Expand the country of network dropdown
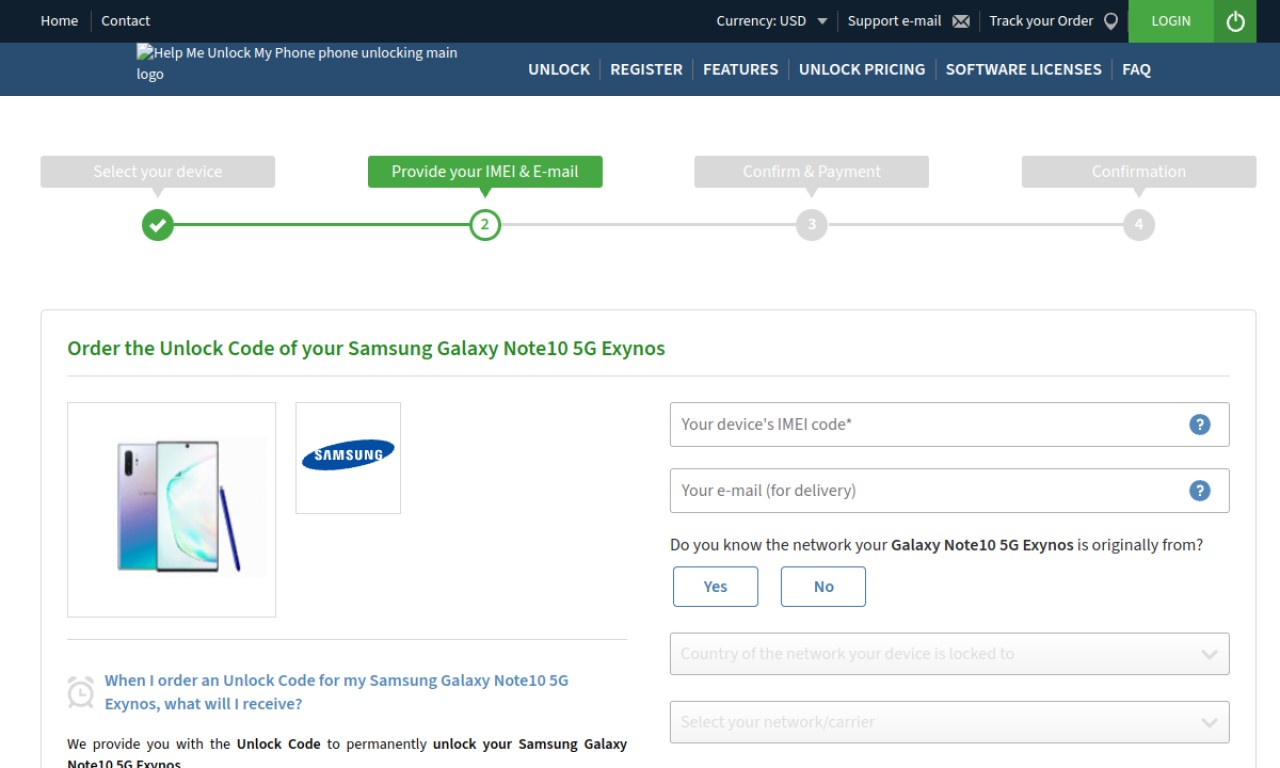Screen dimensions: 1280x768 coord(949,654)
